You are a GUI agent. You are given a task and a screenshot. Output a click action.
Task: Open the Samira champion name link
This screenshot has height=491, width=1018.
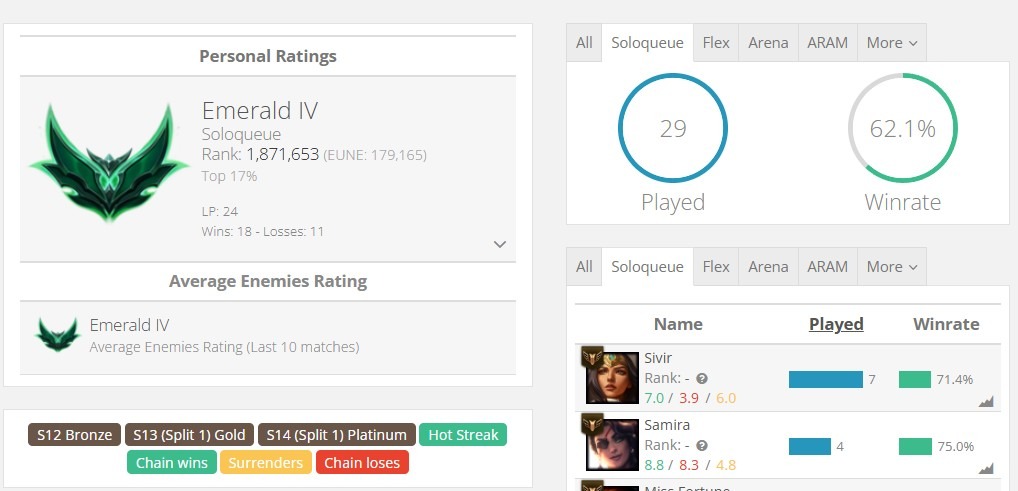pos(667,425)
